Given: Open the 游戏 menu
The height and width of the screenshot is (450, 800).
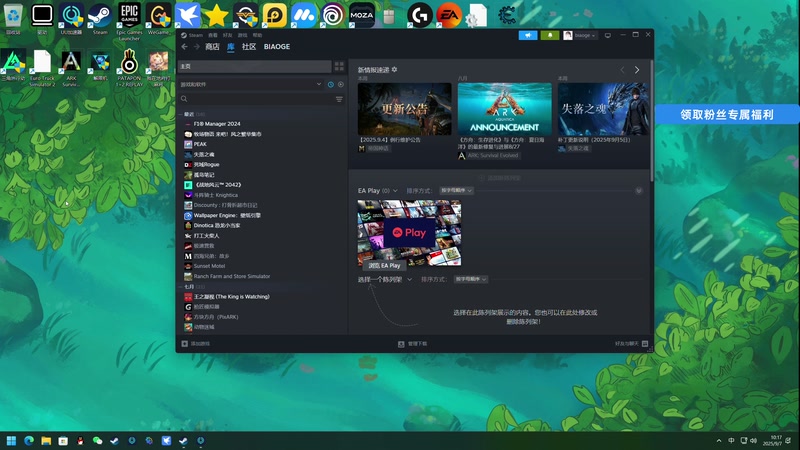Looking at the screenshot, I should (x=242, y=35).
